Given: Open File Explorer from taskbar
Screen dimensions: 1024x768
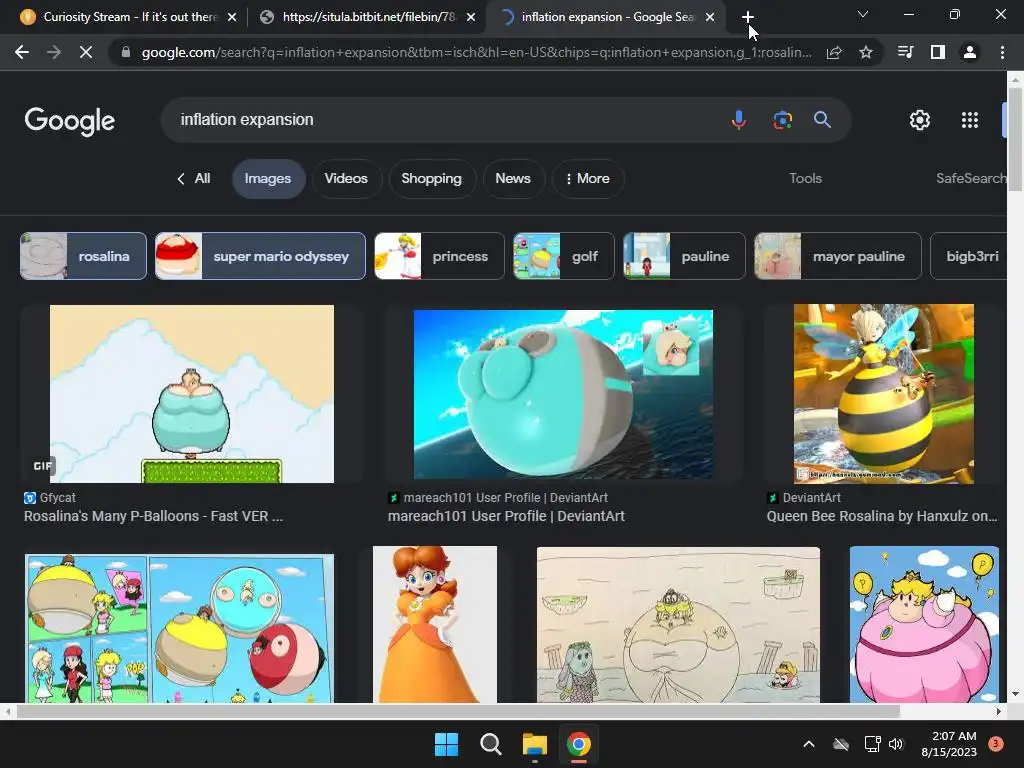Looking at the screenshot, I should tap(534, 744).
